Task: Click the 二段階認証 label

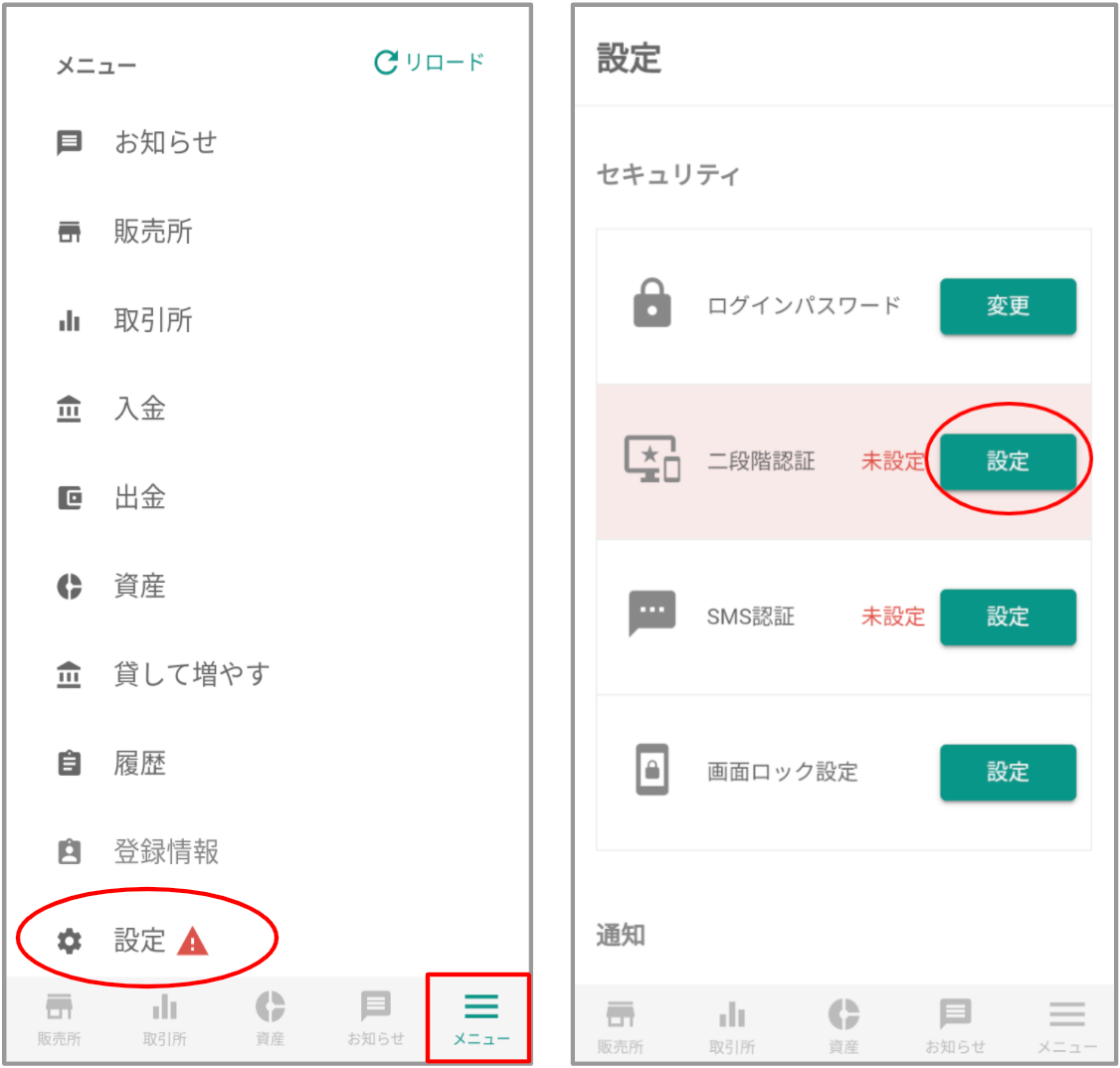Action: [761, 461]
